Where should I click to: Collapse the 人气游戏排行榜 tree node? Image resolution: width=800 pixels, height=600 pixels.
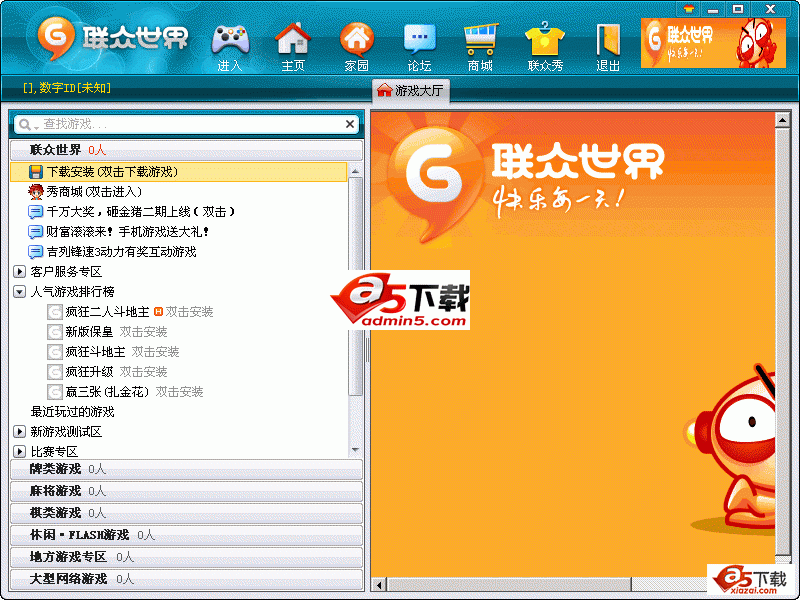point(19,292)
